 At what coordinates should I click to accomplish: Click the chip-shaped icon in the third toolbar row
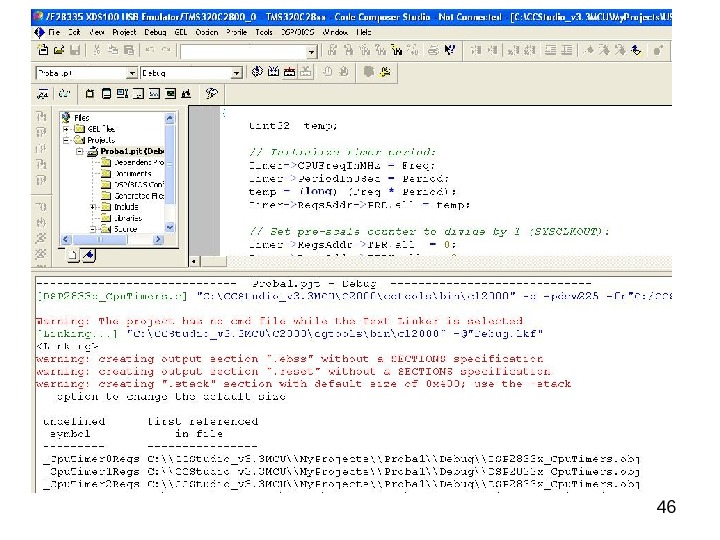(x=90, y=94)
